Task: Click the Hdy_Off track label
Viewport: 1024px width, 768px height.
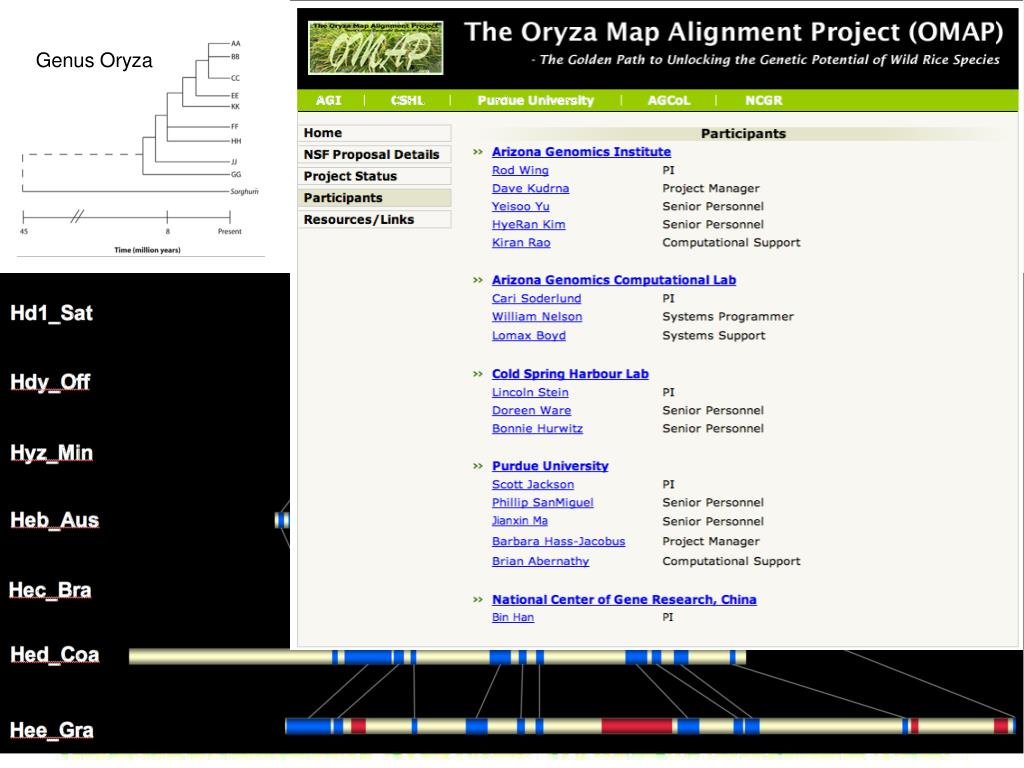Action: coord(50,382)
